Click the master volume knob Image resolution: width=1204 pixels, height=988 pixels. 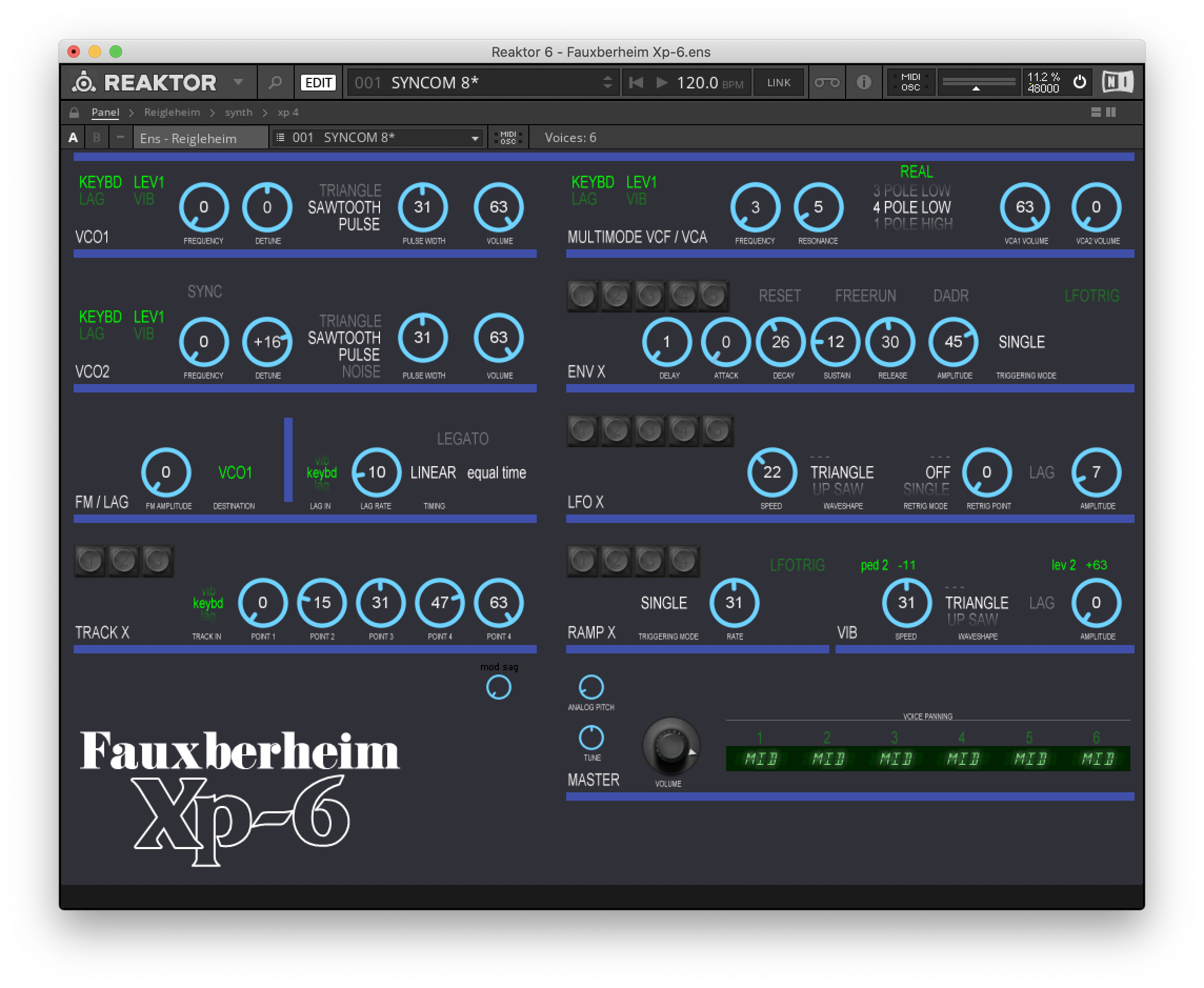(x=670, y=746)
